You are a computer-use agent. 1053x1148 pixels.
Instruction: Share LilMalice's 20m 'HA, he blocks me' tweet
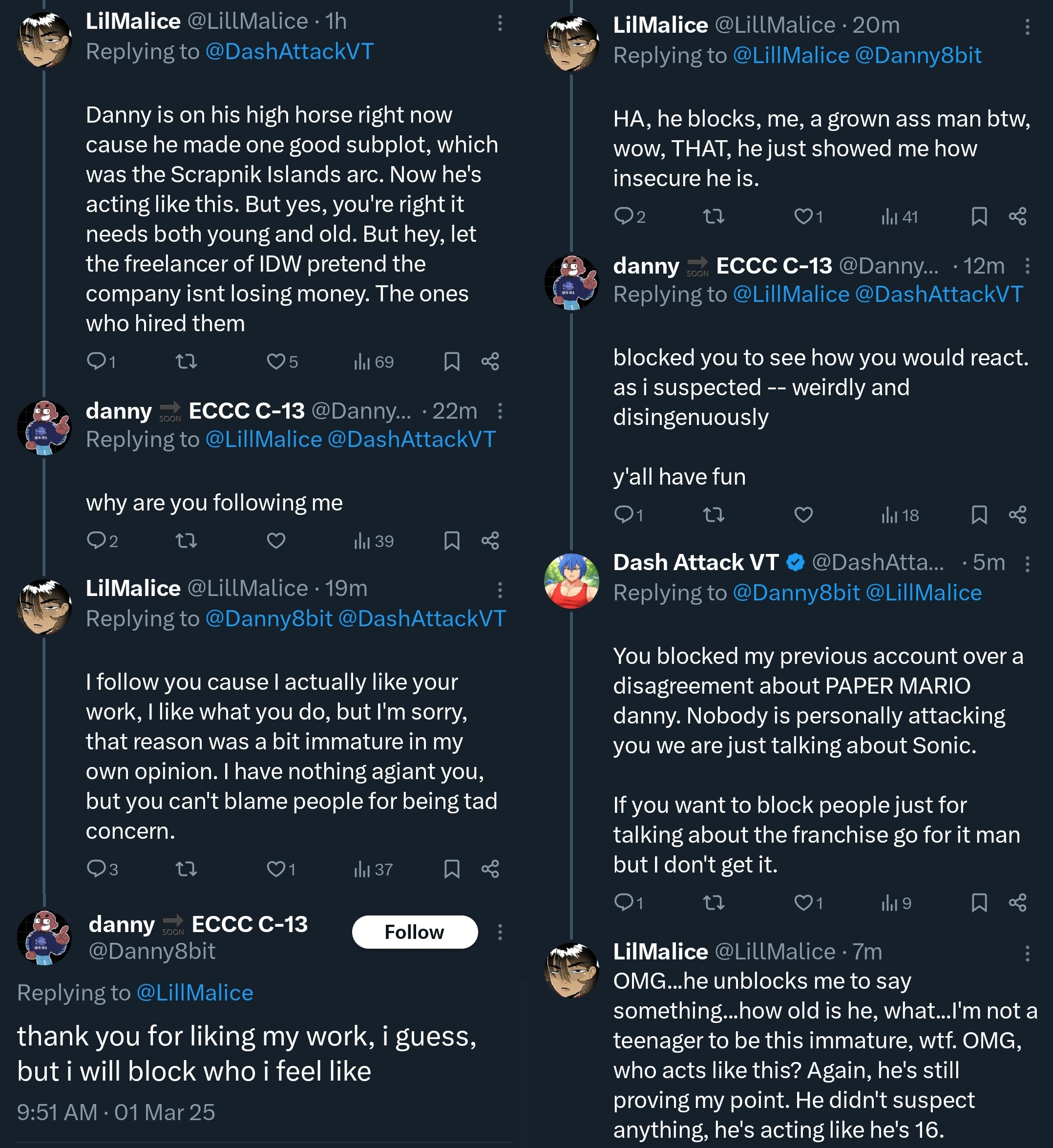[x=1018, y=216]
